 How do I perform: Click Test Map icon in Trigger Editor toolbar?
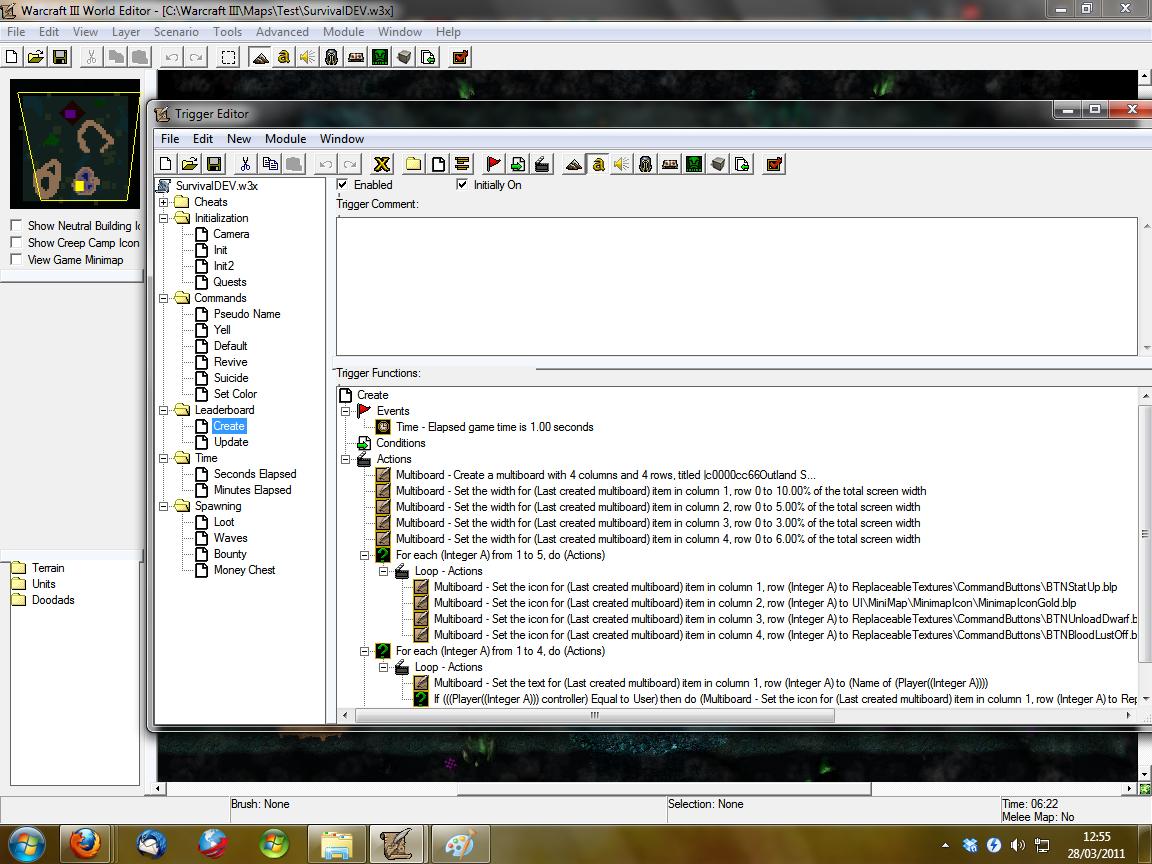pos(774,164)
